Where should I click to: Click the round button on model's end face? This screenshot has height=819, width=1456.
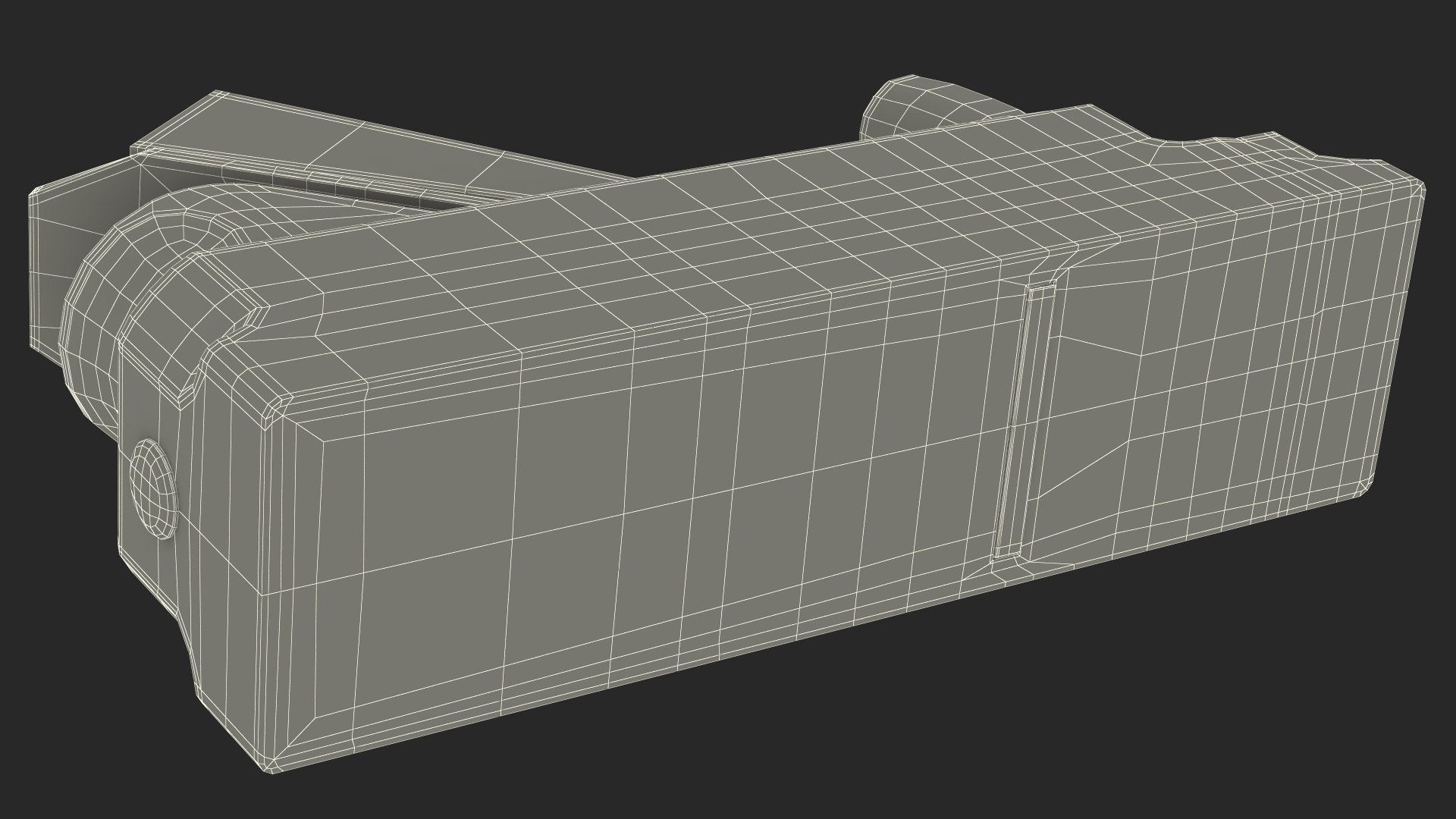(154, 489)
